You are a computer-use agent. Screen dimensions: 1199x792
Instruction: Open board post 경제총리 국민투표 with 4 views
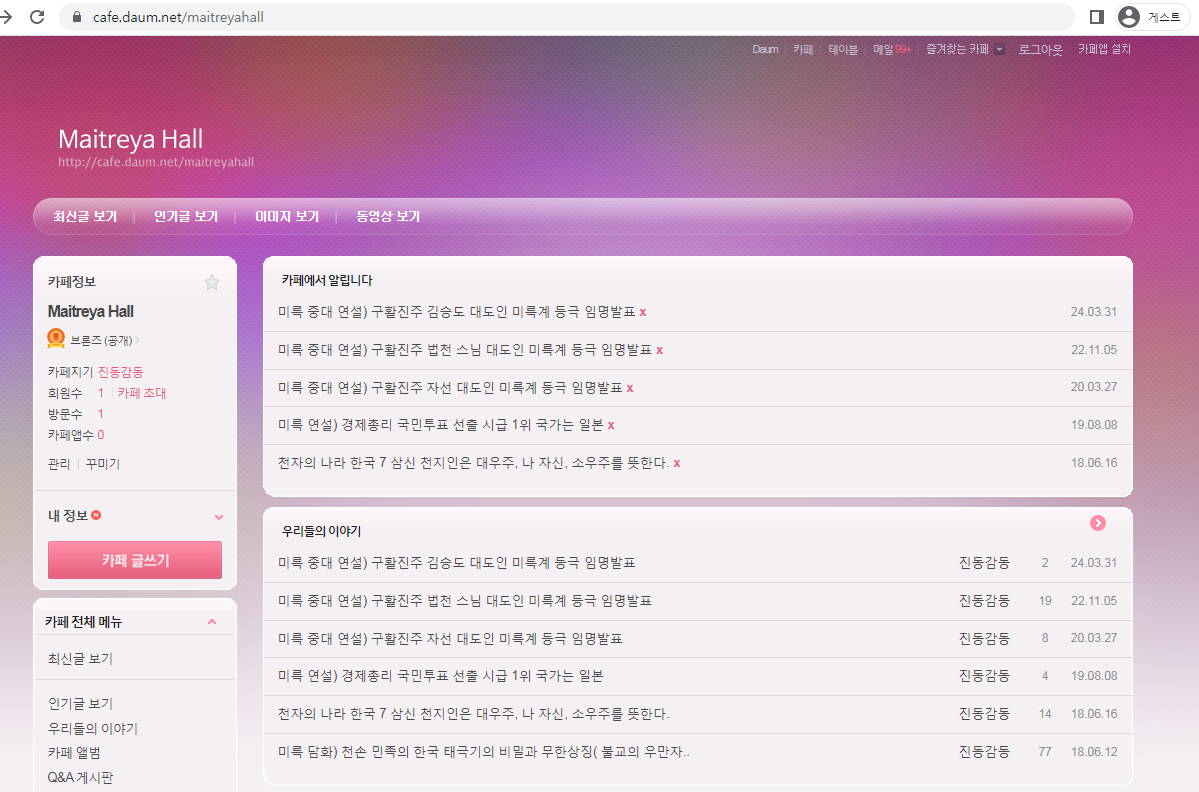click(440, 676)
